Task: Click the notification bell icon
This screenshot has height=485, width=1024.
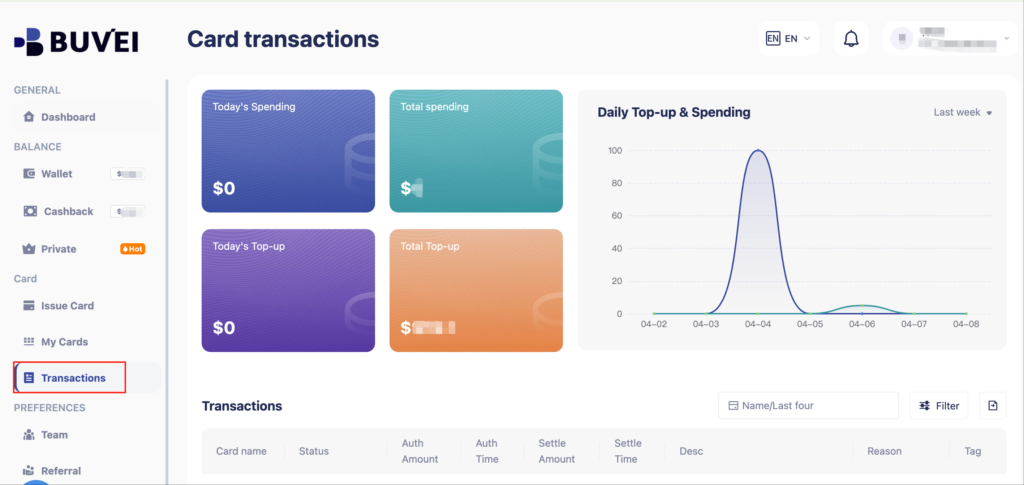Action: coord(851,39)
